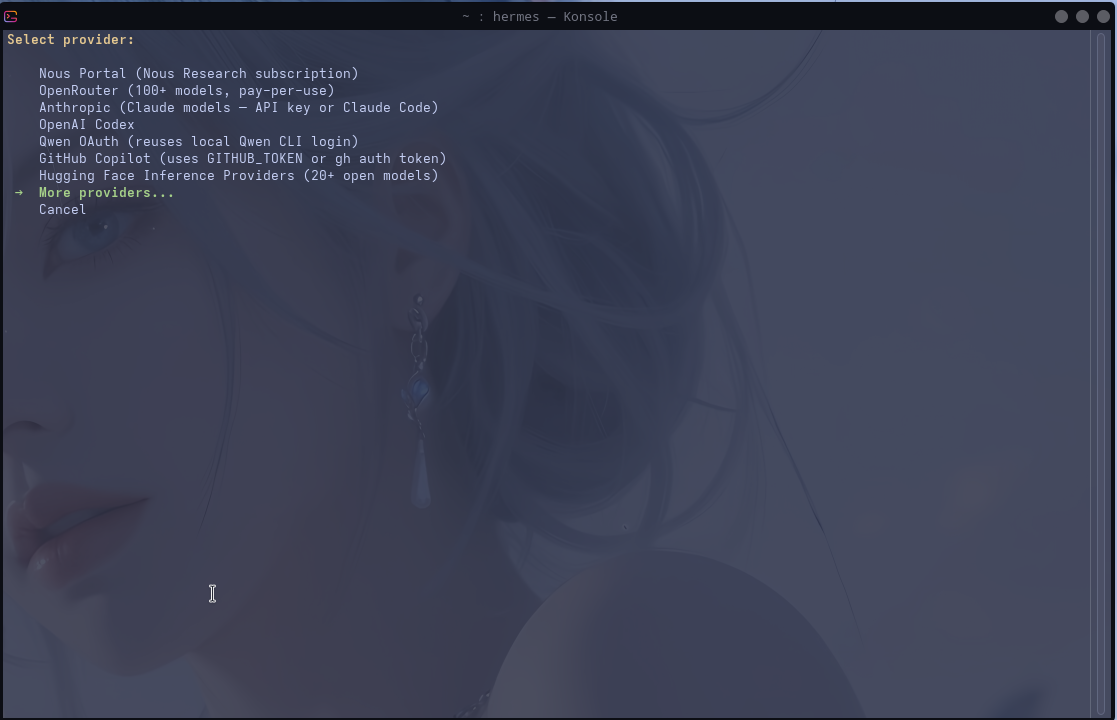Select the Qwen OAuth provider entry
Viewport: 1117px width, 720px height.
click(198, 142)
